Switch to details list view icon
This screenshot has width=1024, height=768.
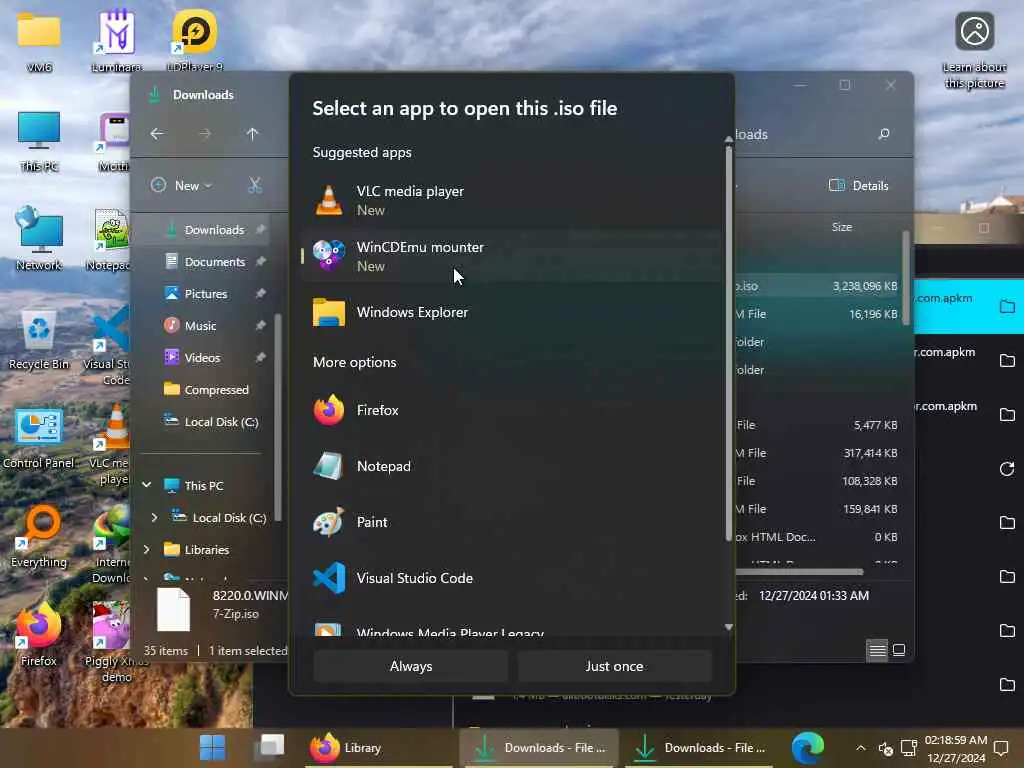[877, 650]
